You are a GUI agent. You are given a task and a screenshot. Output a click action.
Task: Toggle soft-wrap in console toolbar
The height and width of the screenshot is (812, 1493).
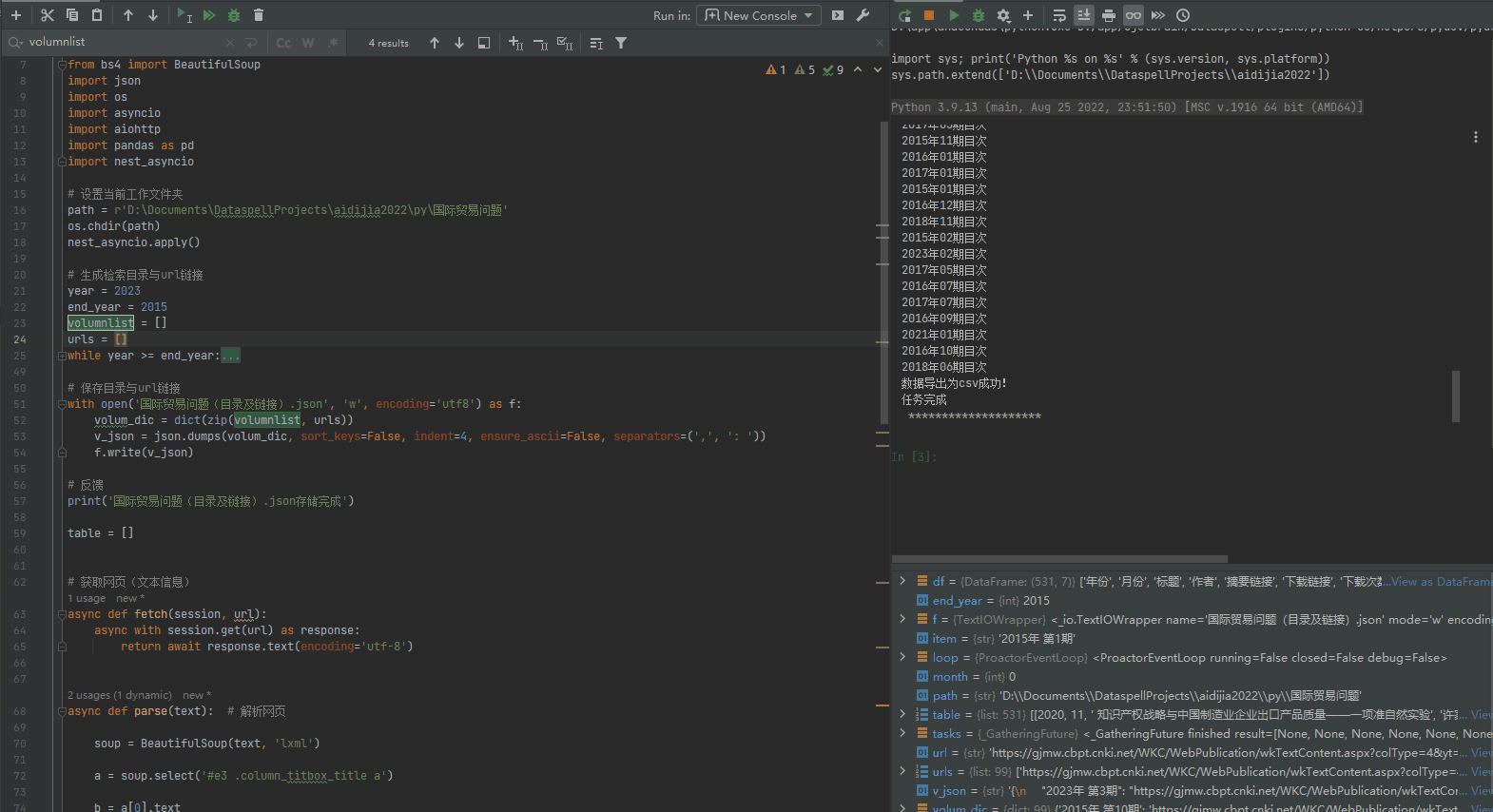(1059, 15)
